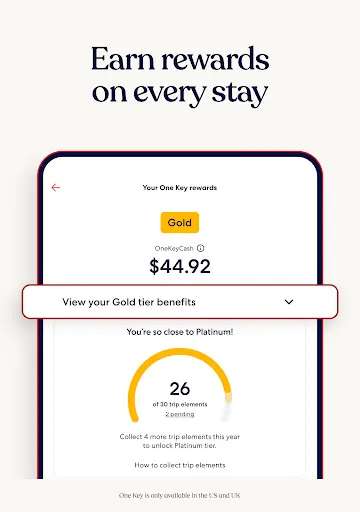Click the You're so close to Platinum heading
The height and width of the screenshot is (512, 360).
click(180, 332)
